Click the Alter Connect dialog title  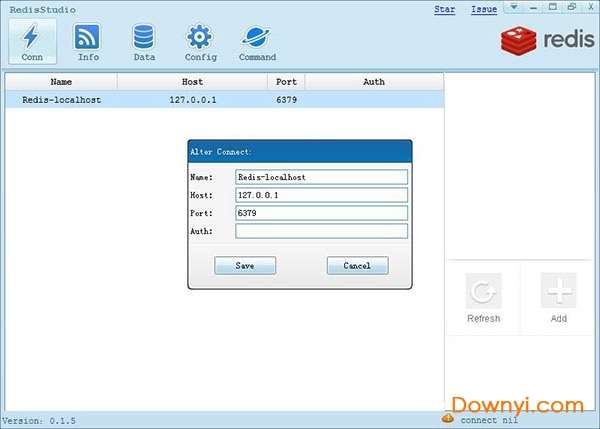[220, 152]
